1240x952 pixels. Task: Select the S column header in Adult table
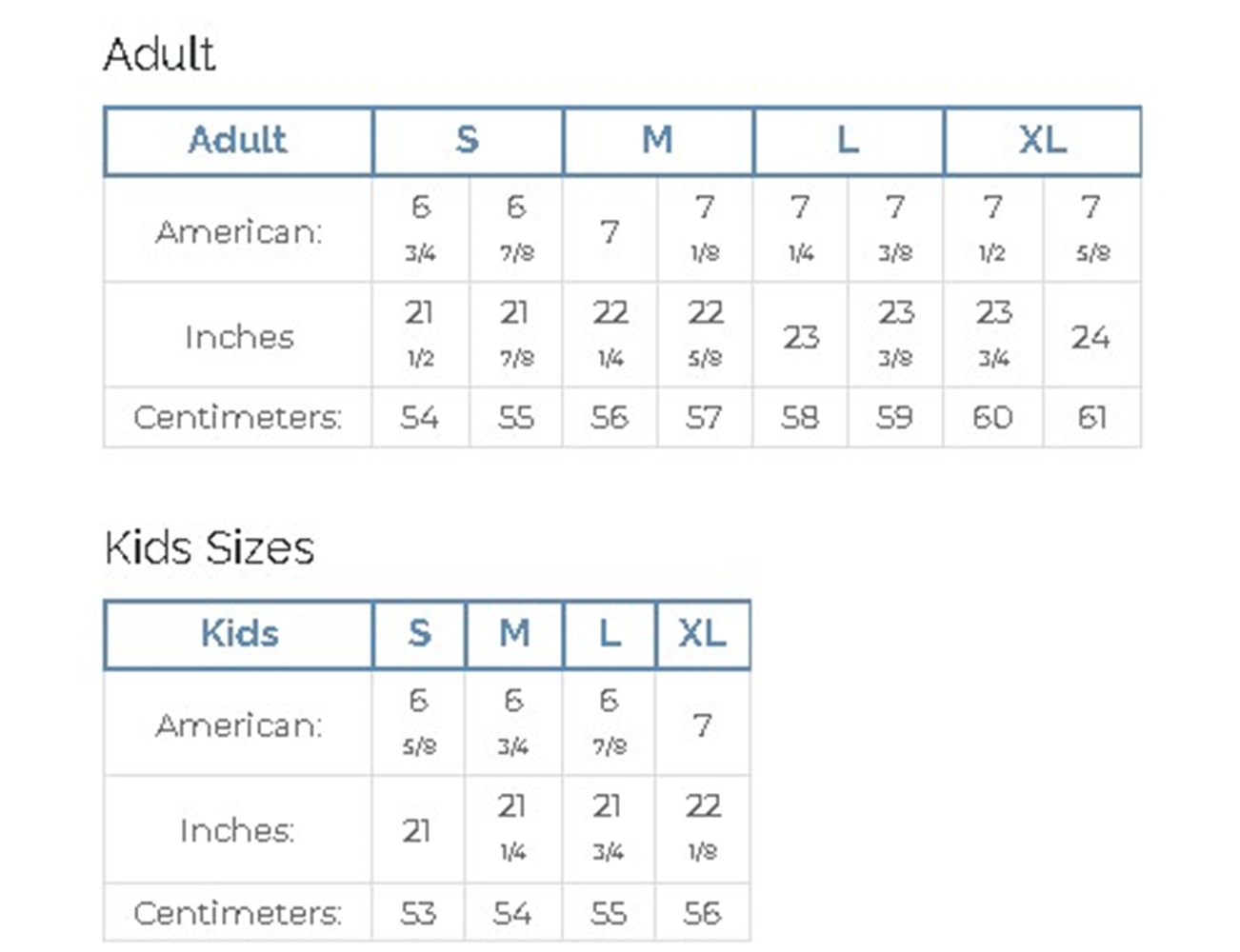[x=467, y=141]
